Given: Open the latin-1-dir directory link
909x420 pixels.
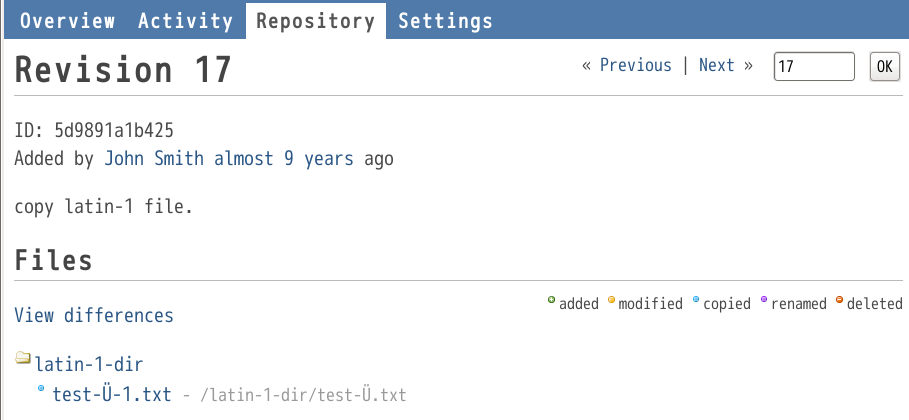Looking at the screenshot, I should pos(89,364).
